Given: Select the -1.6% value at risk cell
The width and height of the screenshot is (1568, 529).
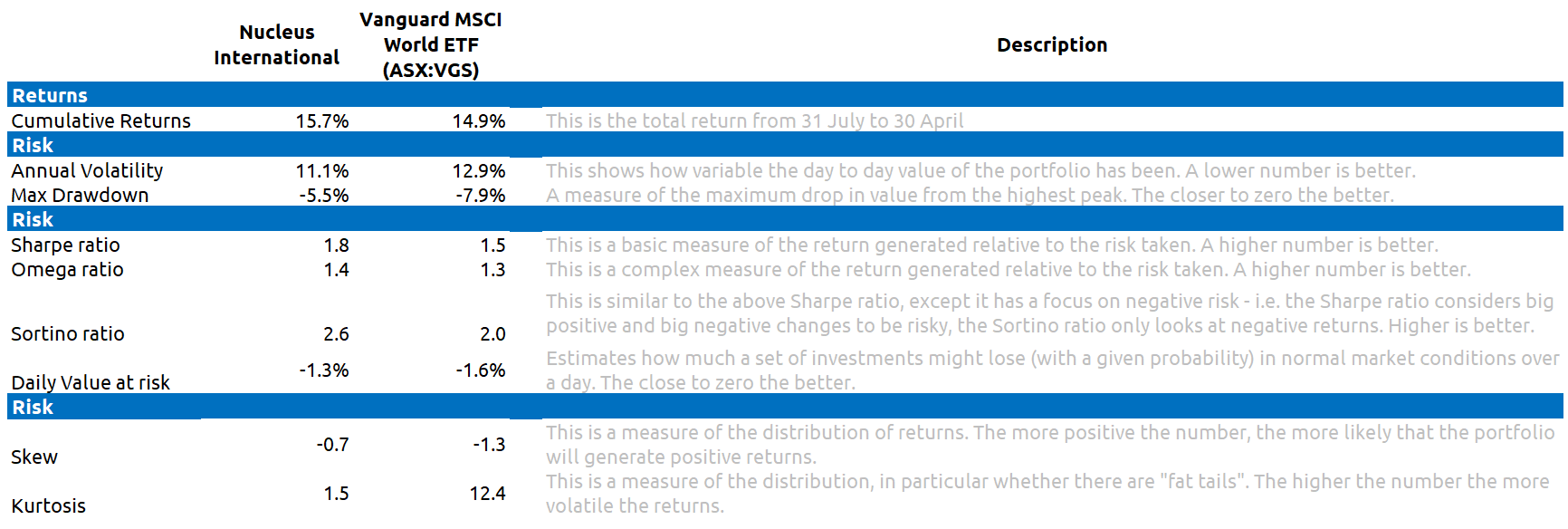Looking at the screenshot, I should (481, 370).
